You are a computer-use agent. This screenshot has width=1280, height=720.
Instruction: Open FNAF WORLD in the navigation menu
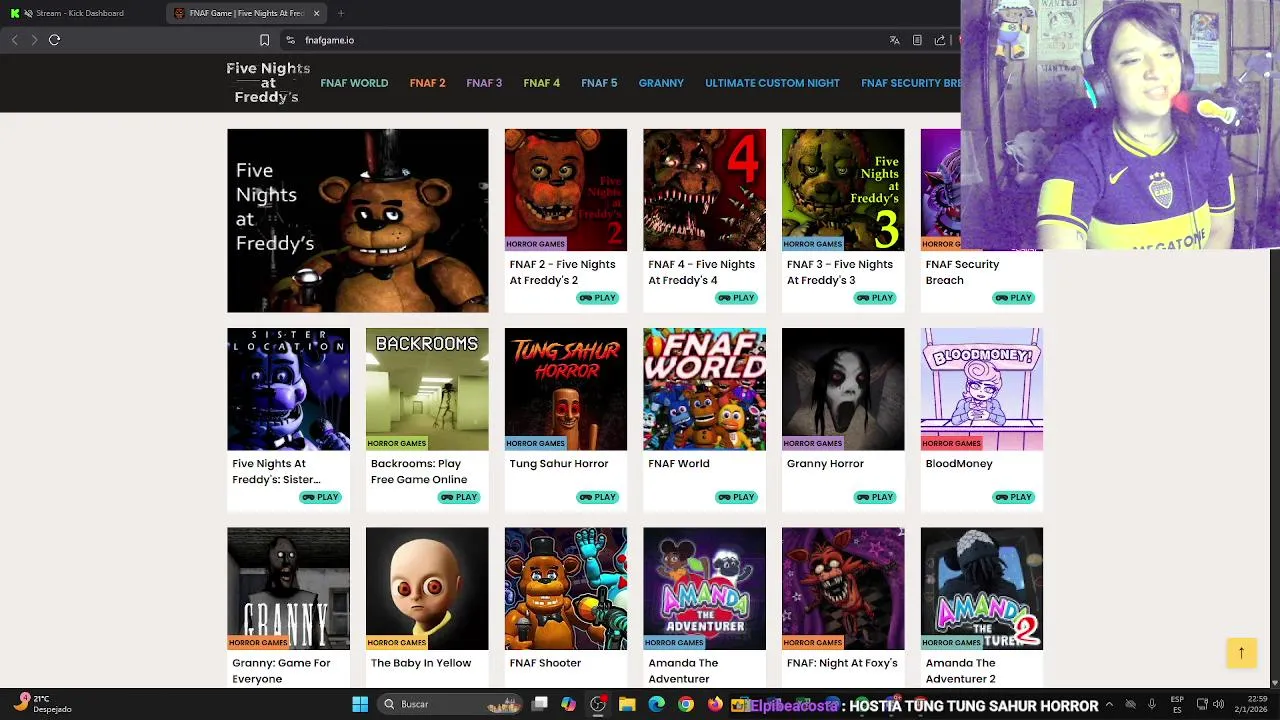354,83
